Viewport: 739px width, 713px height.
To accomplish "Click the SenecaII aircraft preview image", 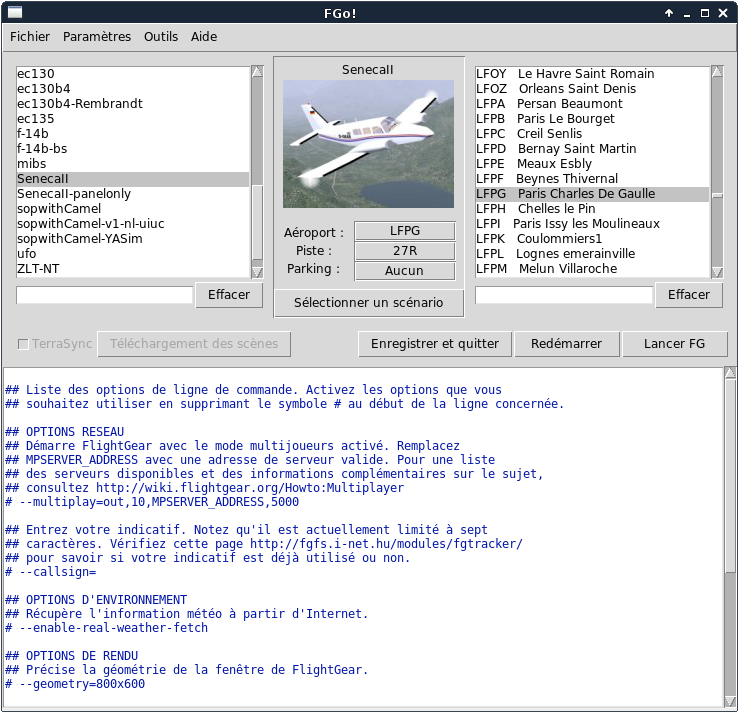I will 368,144.
